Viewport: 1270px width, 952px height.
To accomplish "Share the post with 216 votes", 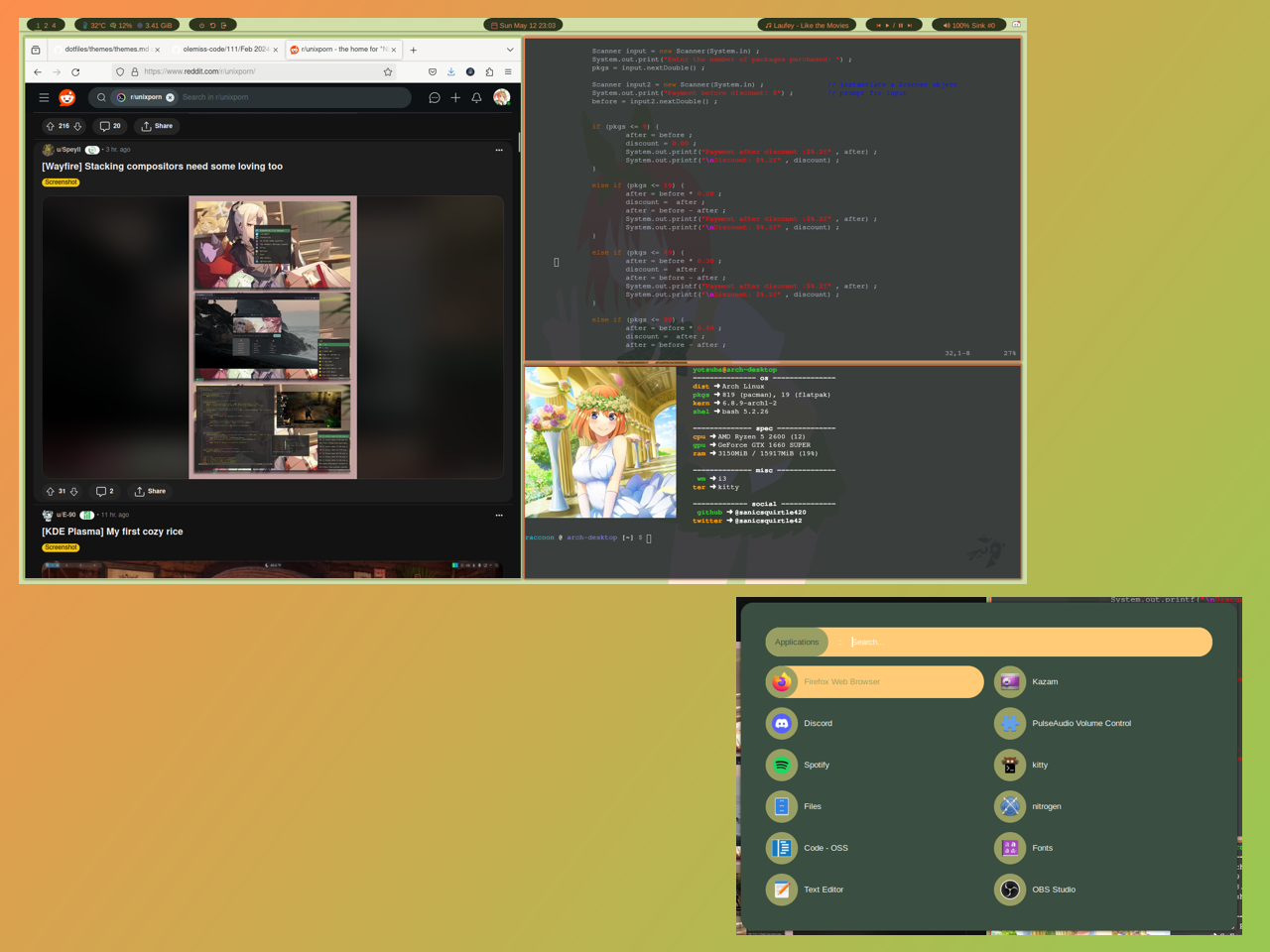I will [x=157, y=126].
